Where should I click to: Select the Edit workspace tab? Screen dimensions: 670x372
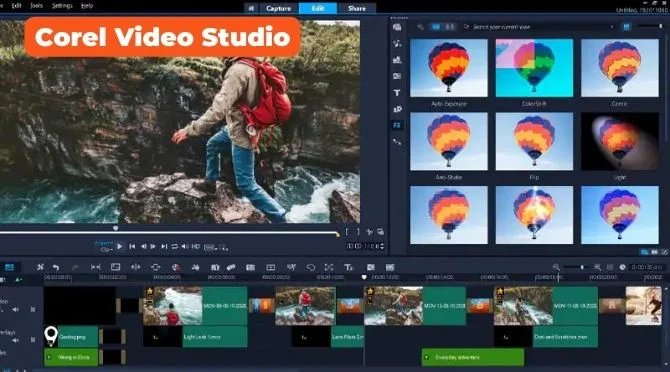pyautogui.click(x=317, y=8)
